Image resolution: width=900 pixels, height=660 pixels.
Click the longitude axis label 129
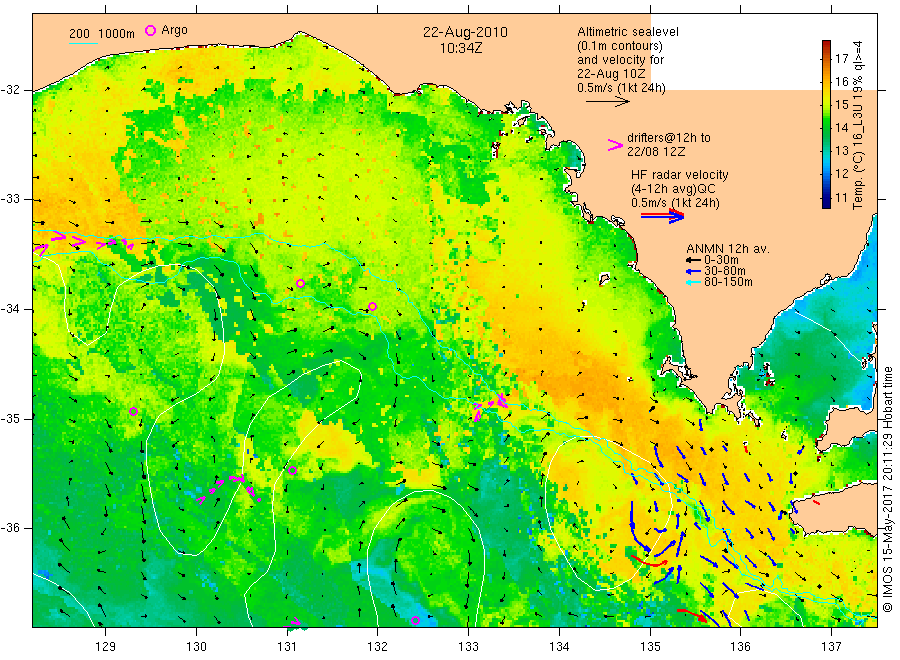(106, 647)
